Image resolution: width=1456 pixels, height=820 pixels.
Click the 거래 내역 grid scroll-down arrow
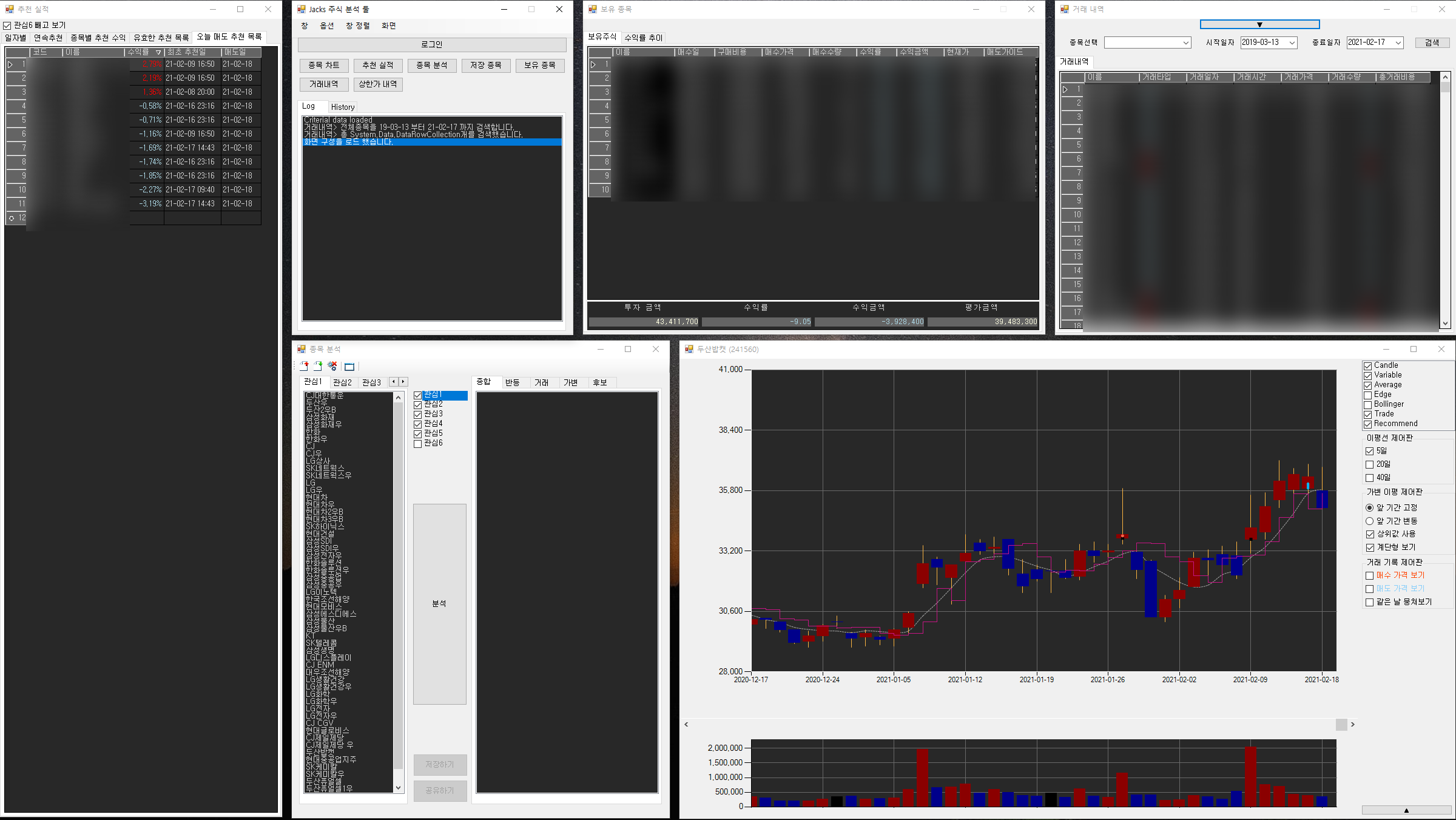click(1445, 324)
